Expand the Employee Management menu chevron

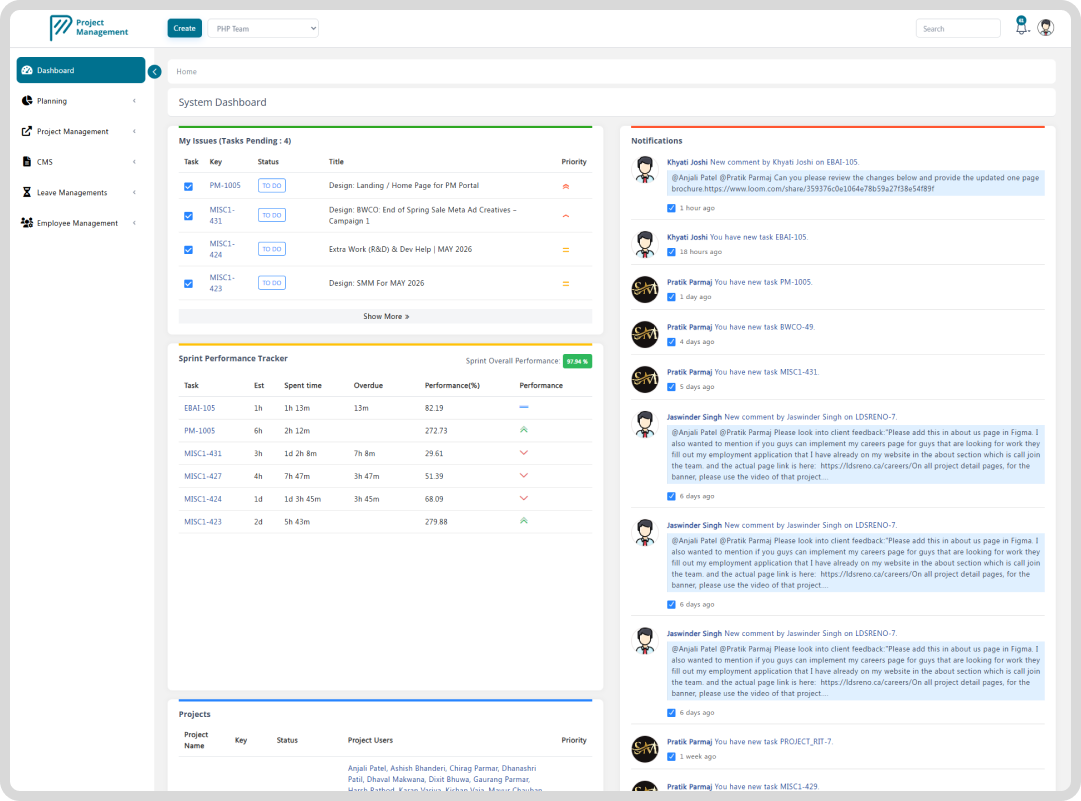click(x=134, y=223)
